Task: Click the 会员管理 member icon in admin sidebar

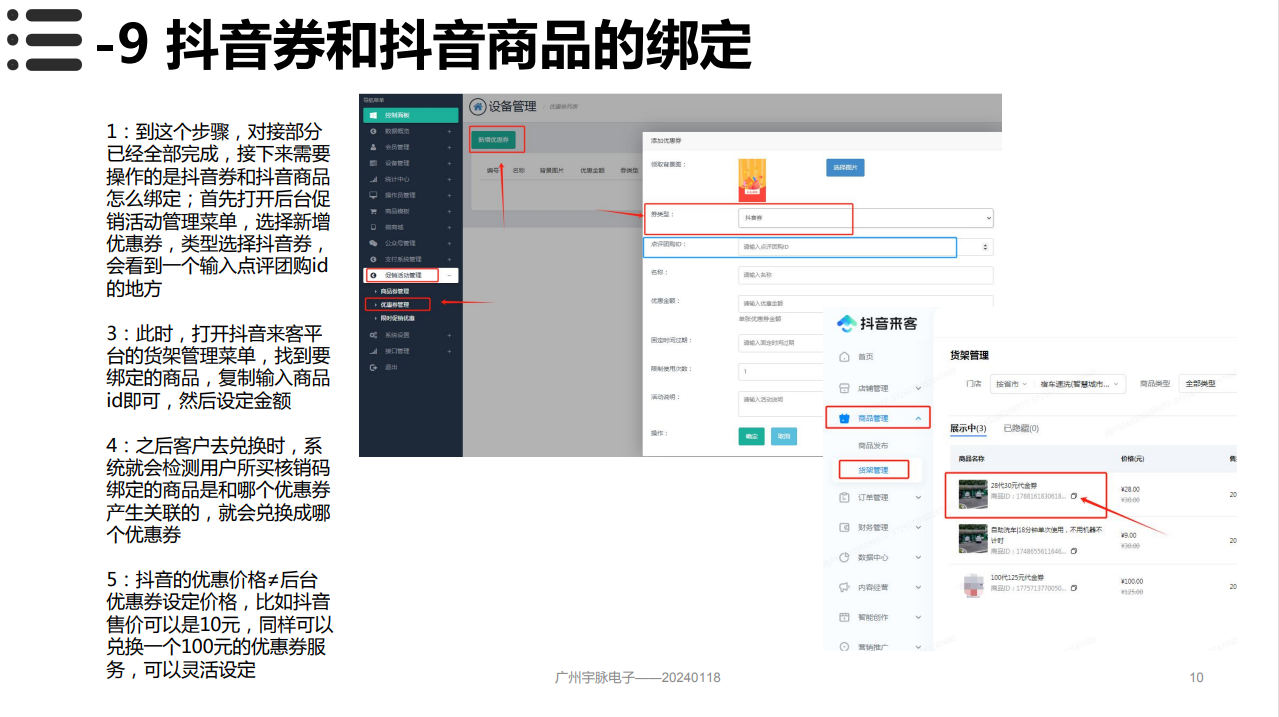Action: coord(372,148)
